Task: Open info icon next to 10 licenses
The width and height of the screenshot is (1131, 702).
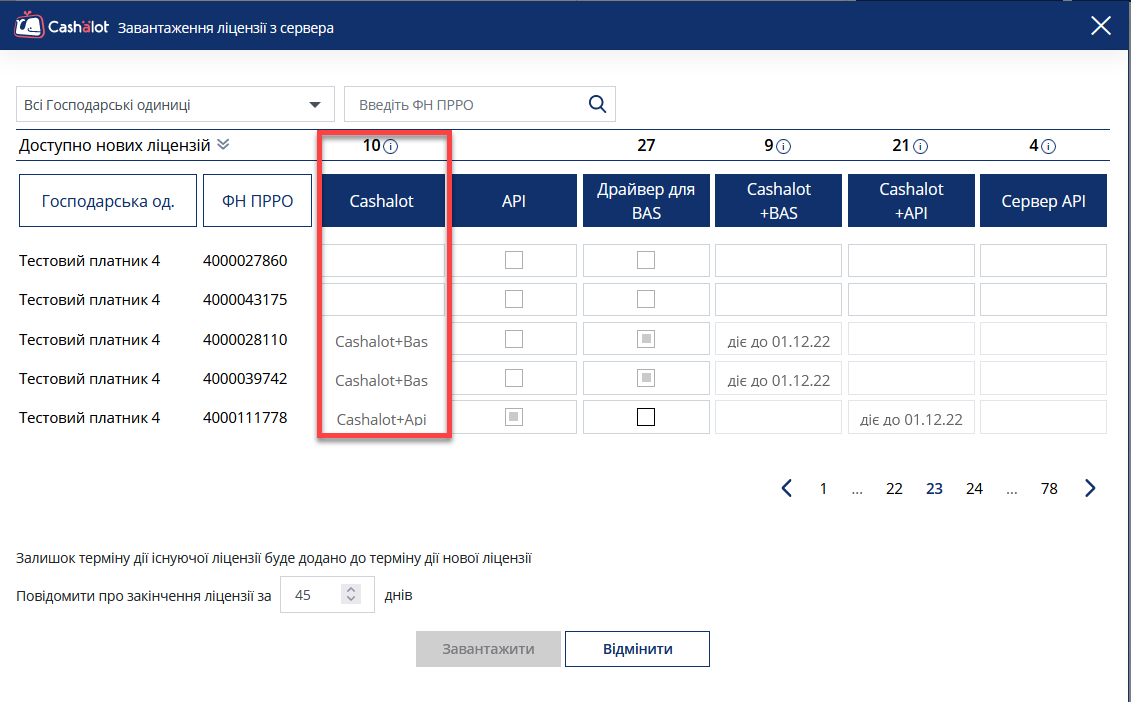Action: pyautogui.click(x=390, y=146)
